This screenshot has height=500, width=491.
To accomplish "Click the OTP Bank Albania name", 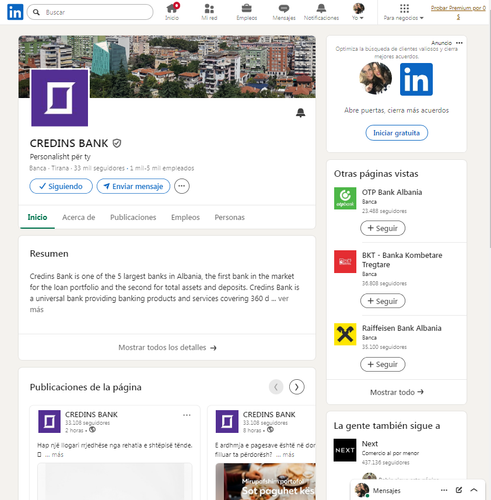I will click(392, 192).
